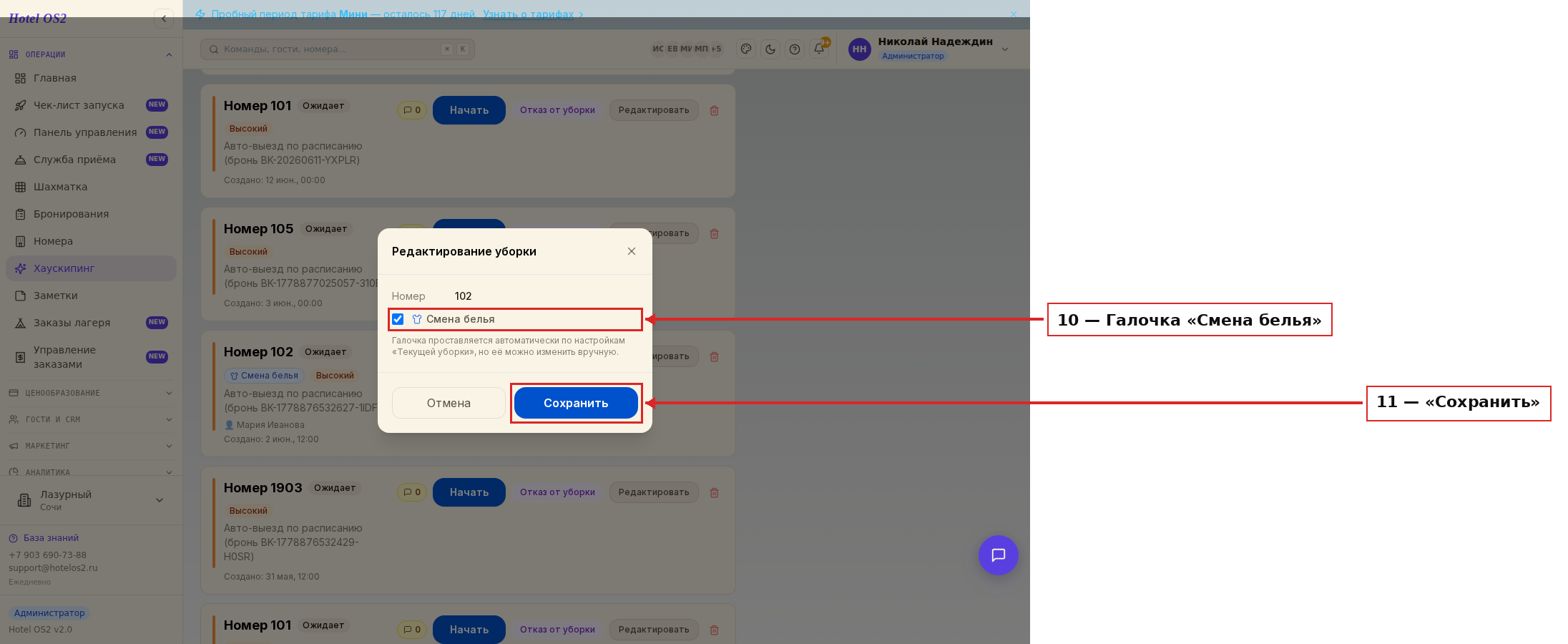
Task: Cancel the dialog with Отмена
Action: 449,403
